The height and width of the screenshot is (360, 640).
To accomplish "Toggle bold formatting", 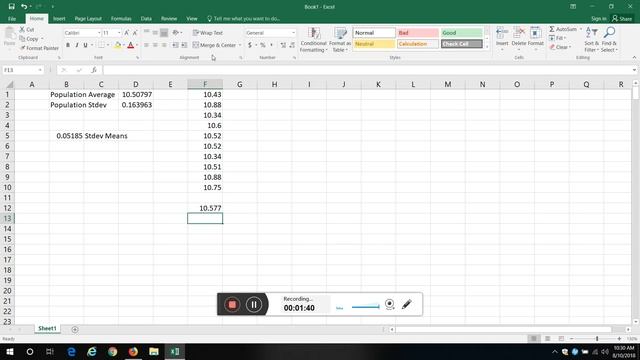I will tap(68, 45).
